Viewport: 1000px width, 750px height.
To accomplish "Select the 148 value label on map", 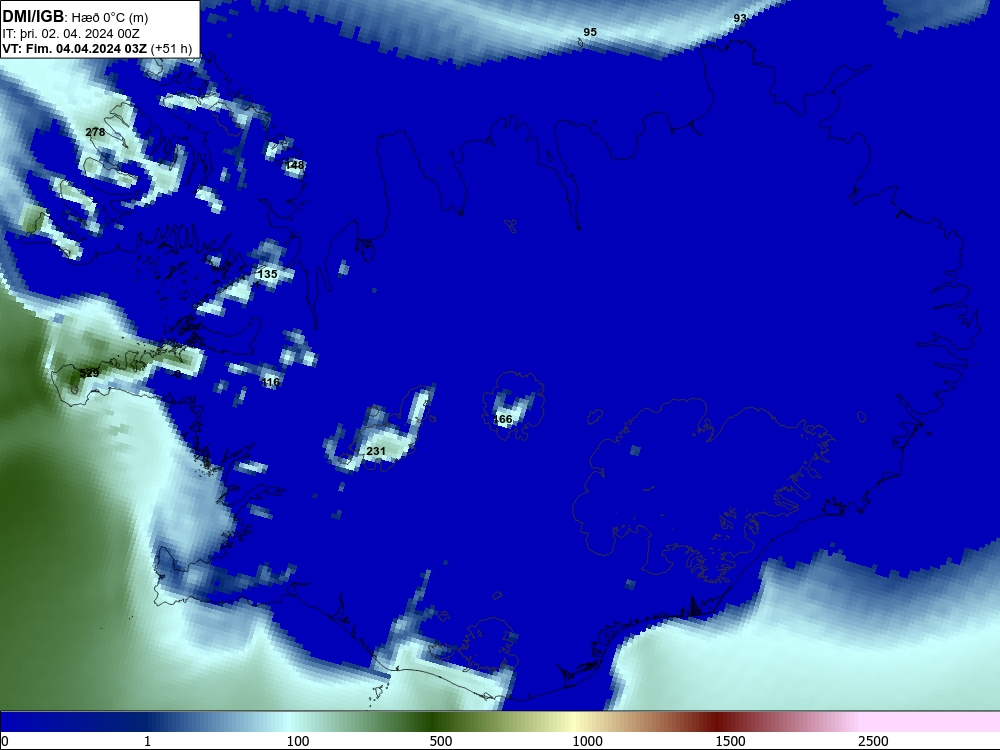I will coord(295,165).
